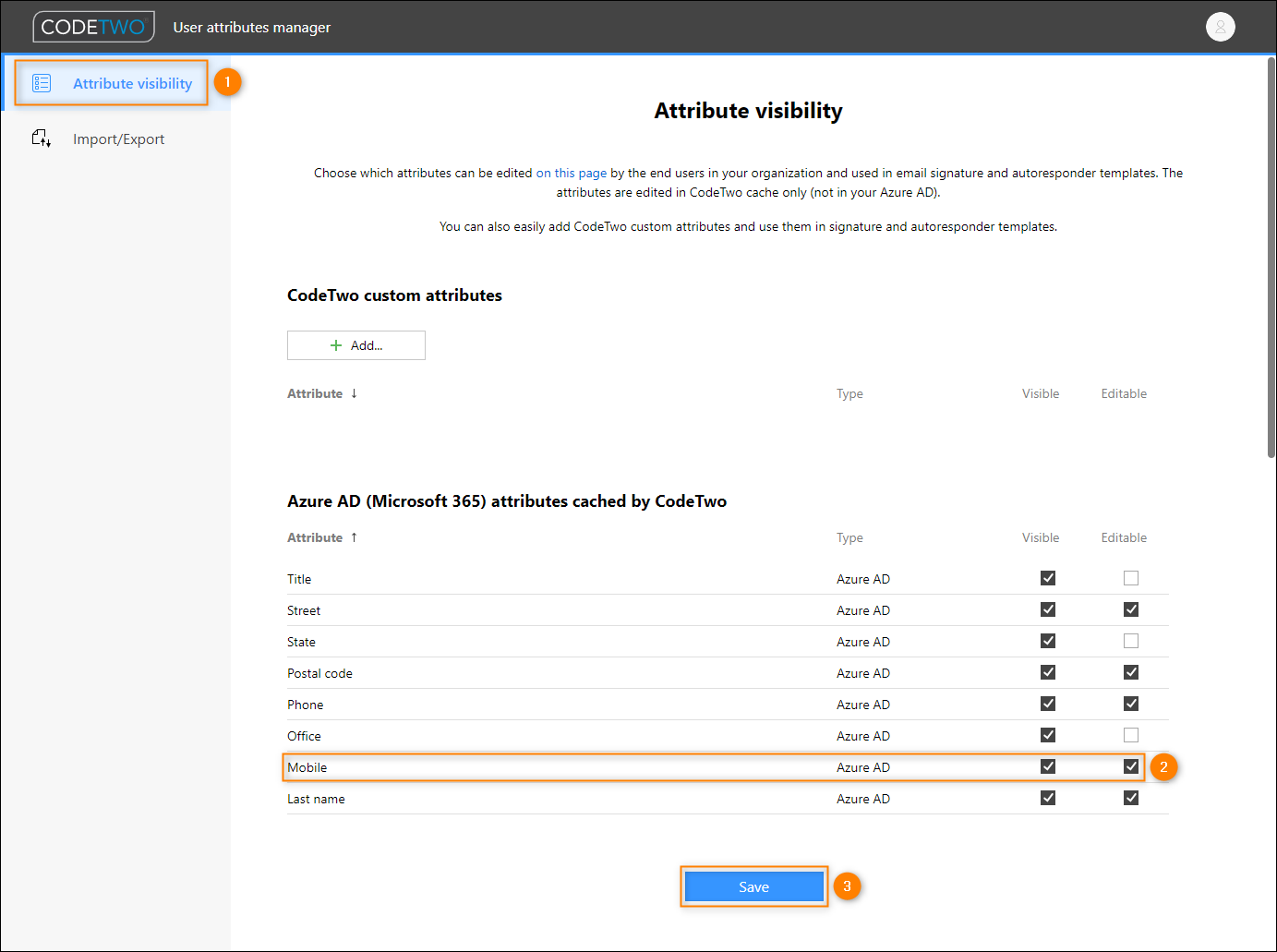Enable Editable for the Title attribute
The height and width of the screenshot is (952, 1277).
pos(1131,578)
